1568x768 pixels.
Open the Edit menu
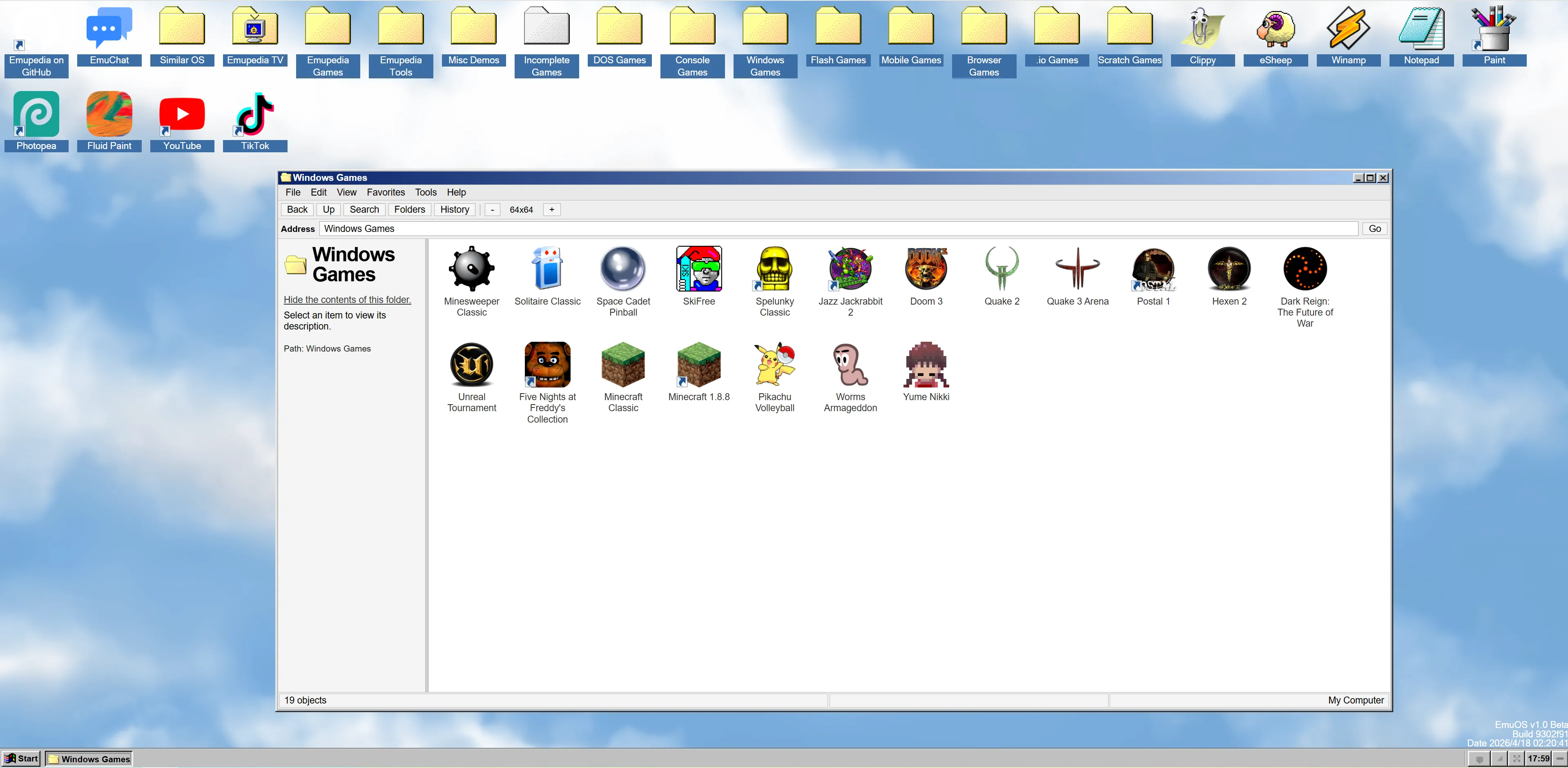[x=318, y=192]
